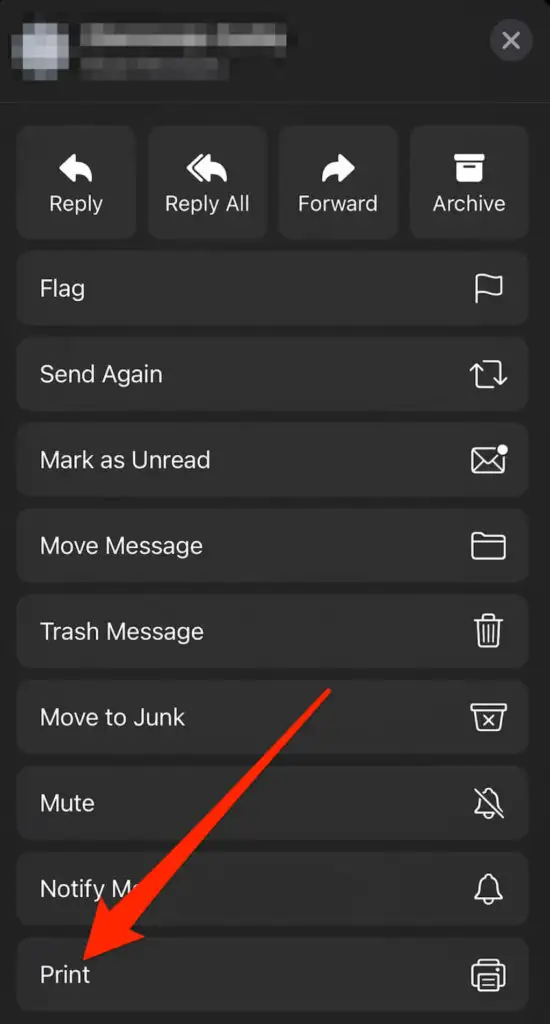Click the bell icon for Notify Me
This screenshot has height=1024, width=550.
click(x=488, y=888)
